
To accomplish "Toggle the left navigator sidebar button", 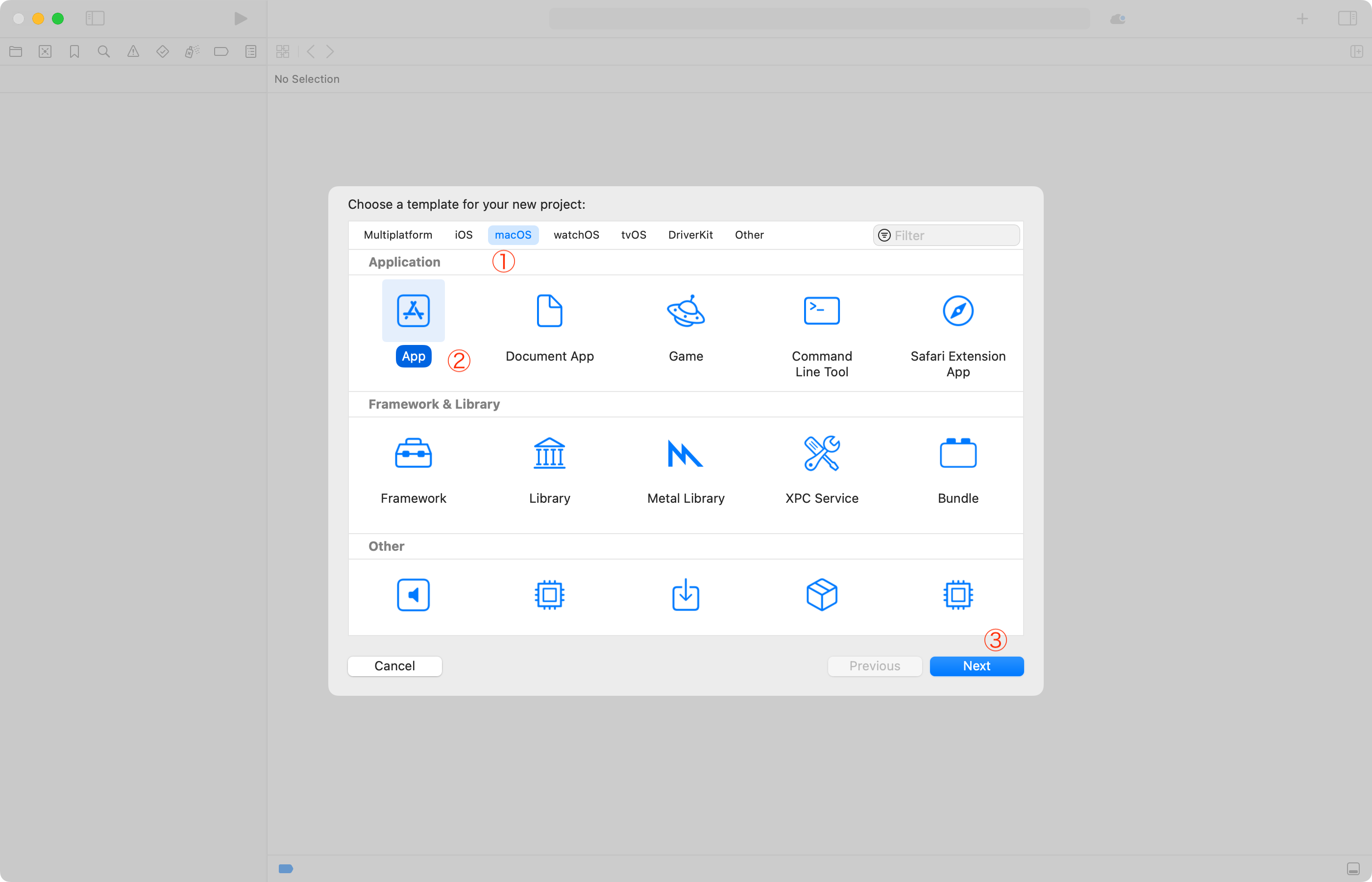I will 95,18.
